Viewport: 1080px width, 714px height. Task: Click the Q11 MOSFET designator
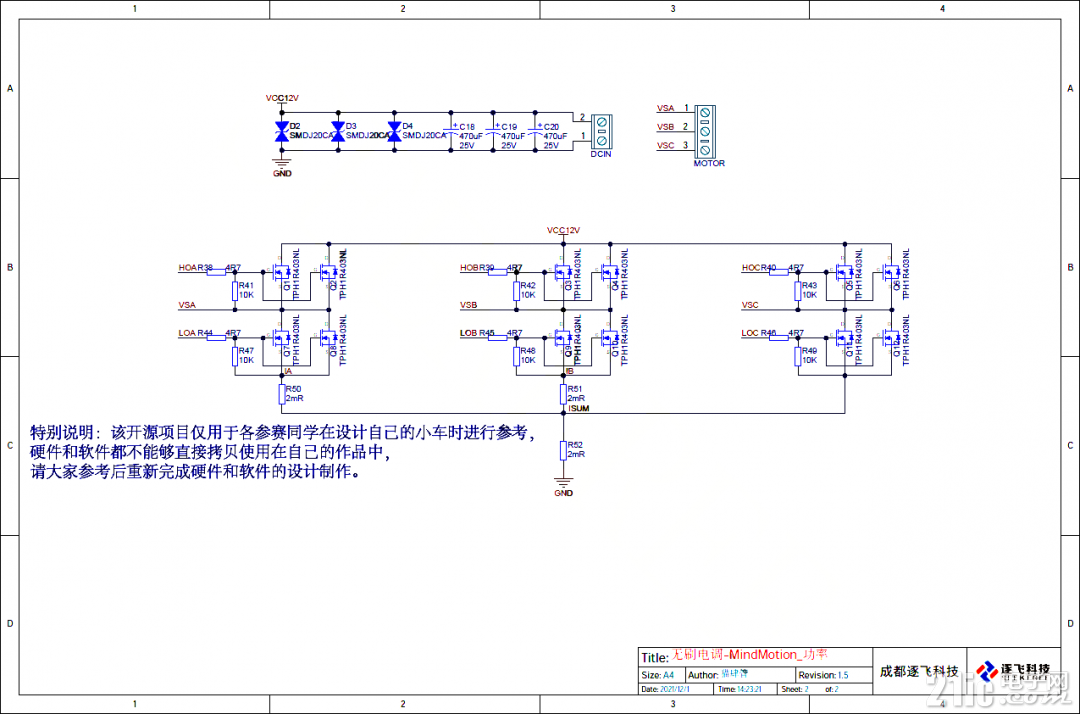click(x=851, y=350)
